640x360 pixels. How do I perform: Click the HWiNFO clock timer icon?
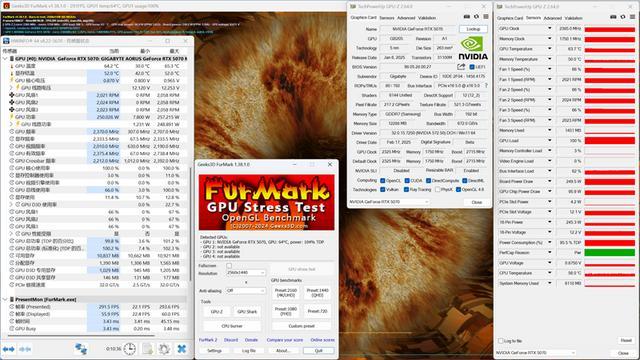129,349
